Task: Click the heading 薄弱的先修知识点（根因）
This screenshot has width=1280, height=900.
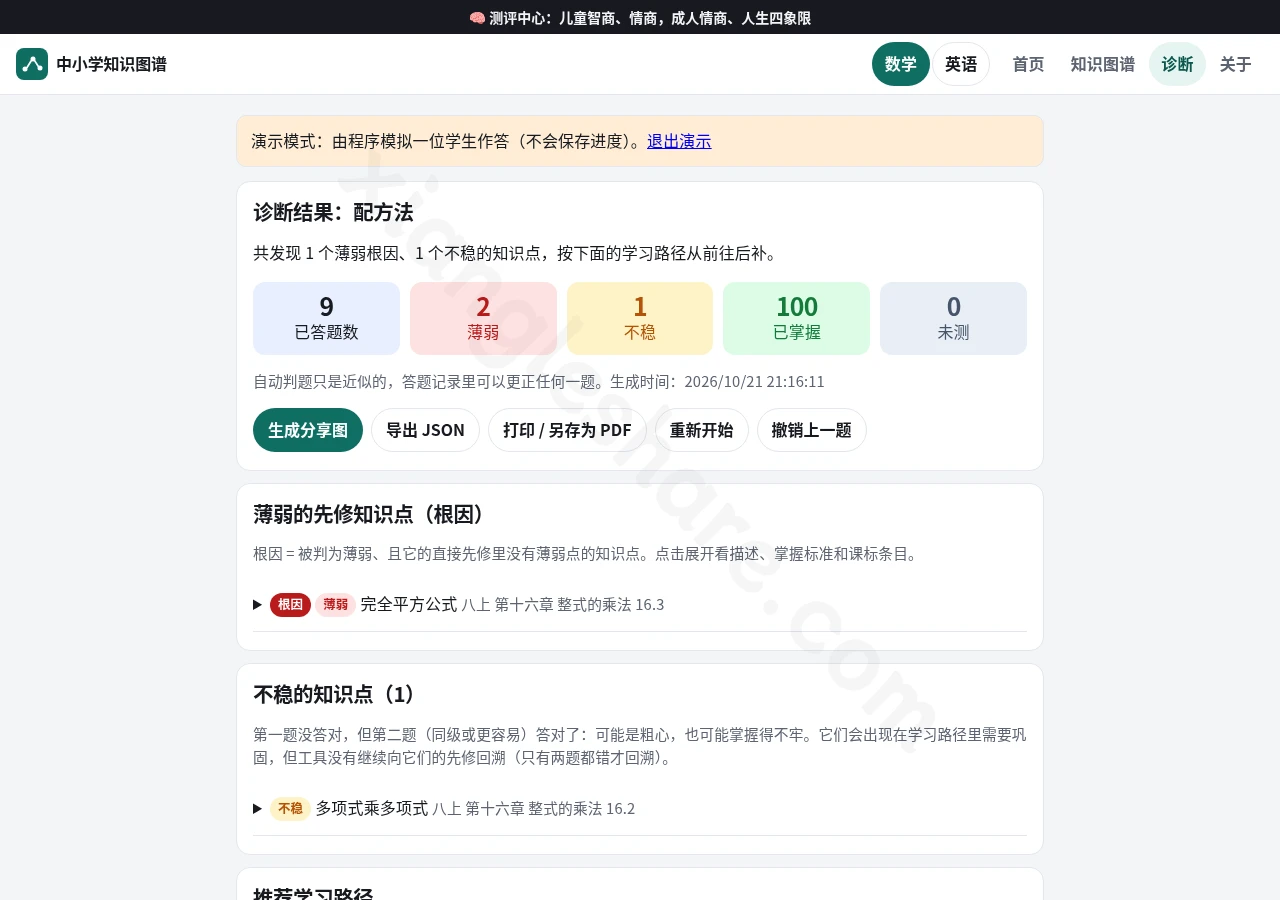Action: (x=372, y=514)
